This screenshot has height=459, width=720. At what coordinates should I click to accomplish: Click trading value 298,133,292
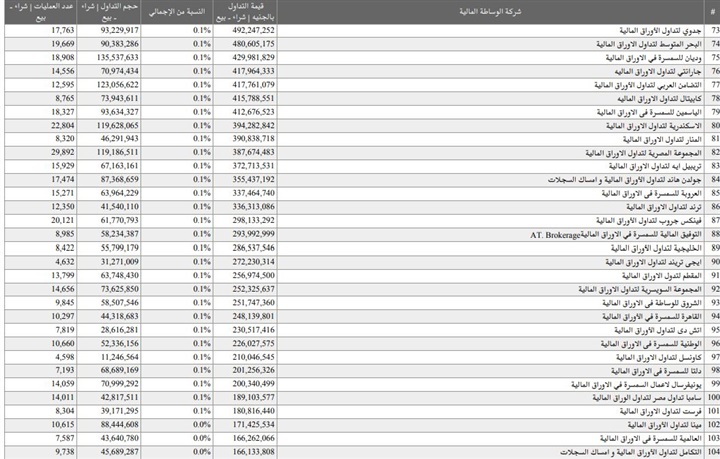[x=253, y=221]
